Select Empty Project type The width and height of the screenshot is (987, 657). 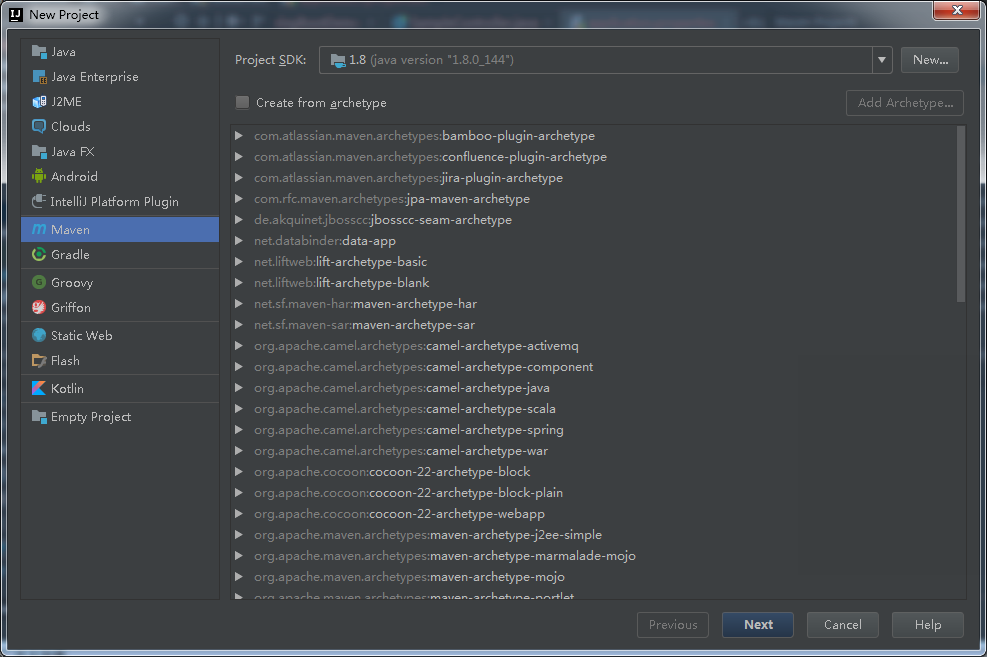(120, 417)
